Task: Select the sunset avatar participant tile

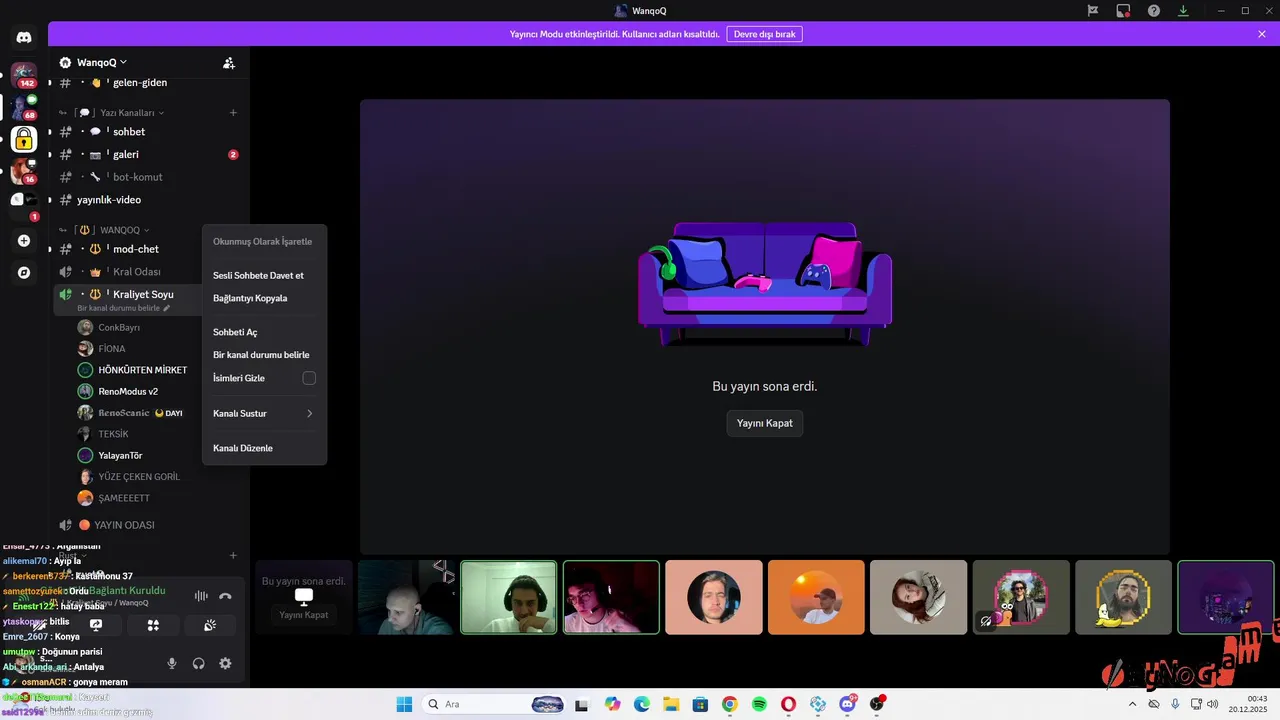Action: (816, 597)
